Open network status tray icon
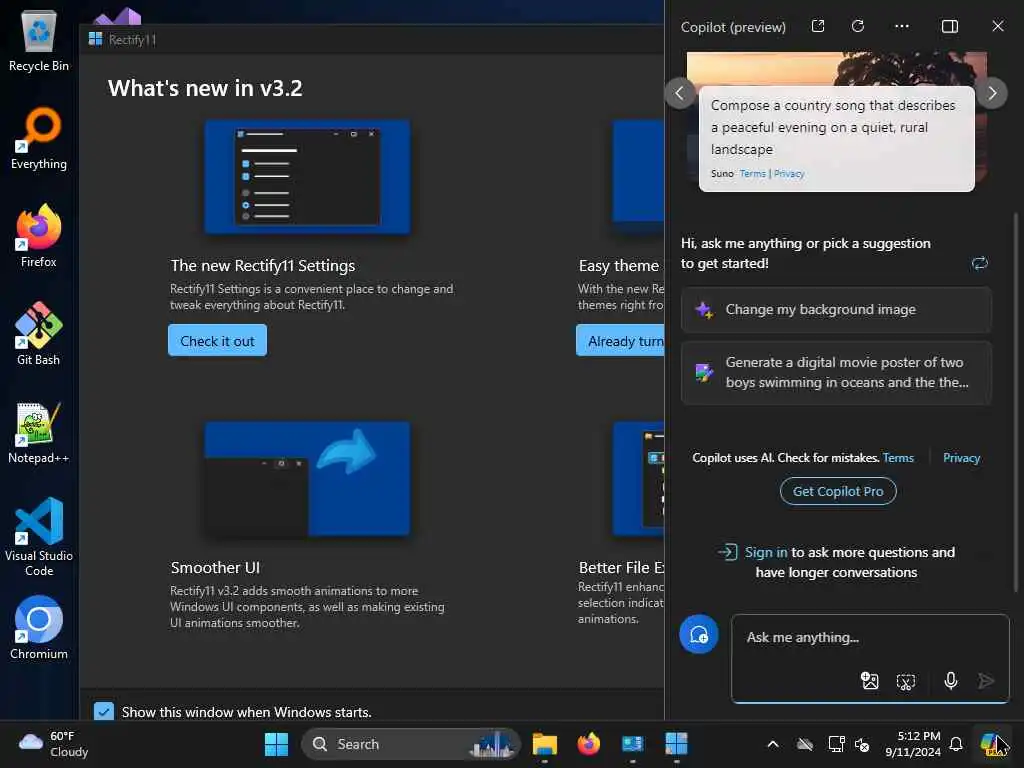The image size is (1024, 768). 836,744
